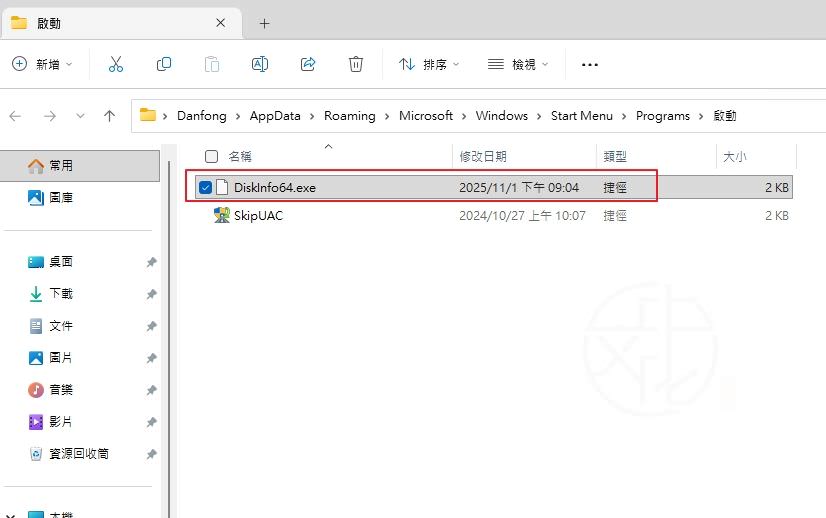The height and width of the screenshot is (518, 826).
Task: Open 資源回收筒 (Recycle Bin) in sidebar
Action: (x=80, y=454)
